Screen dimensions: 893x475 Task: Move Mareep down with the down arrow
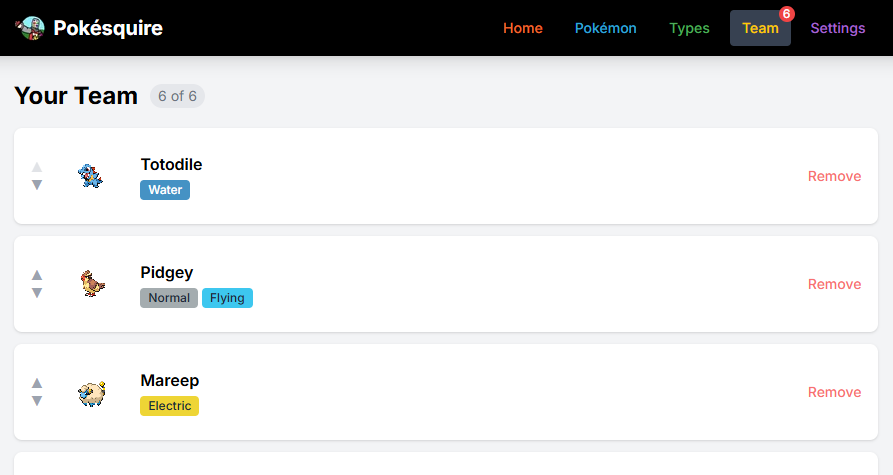tap(37, 401)
